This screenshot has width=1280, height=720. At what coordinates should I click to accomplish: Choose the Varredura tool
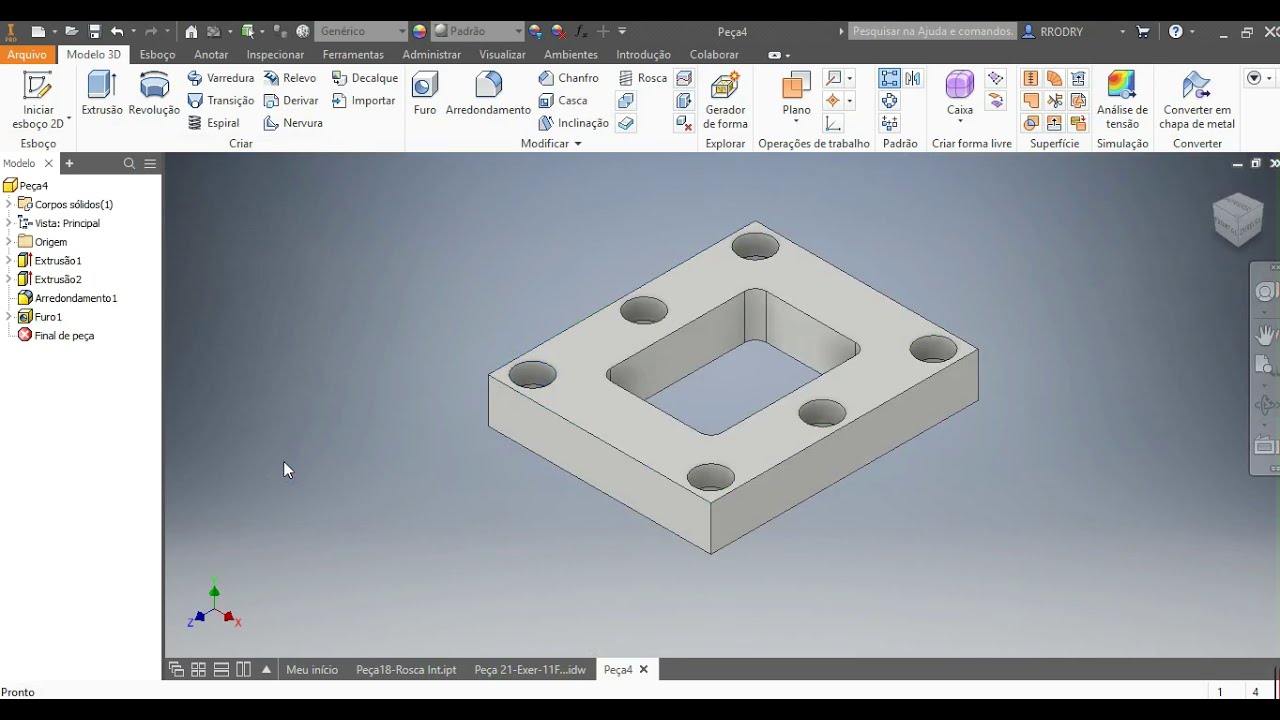click(x=220, y=78)
